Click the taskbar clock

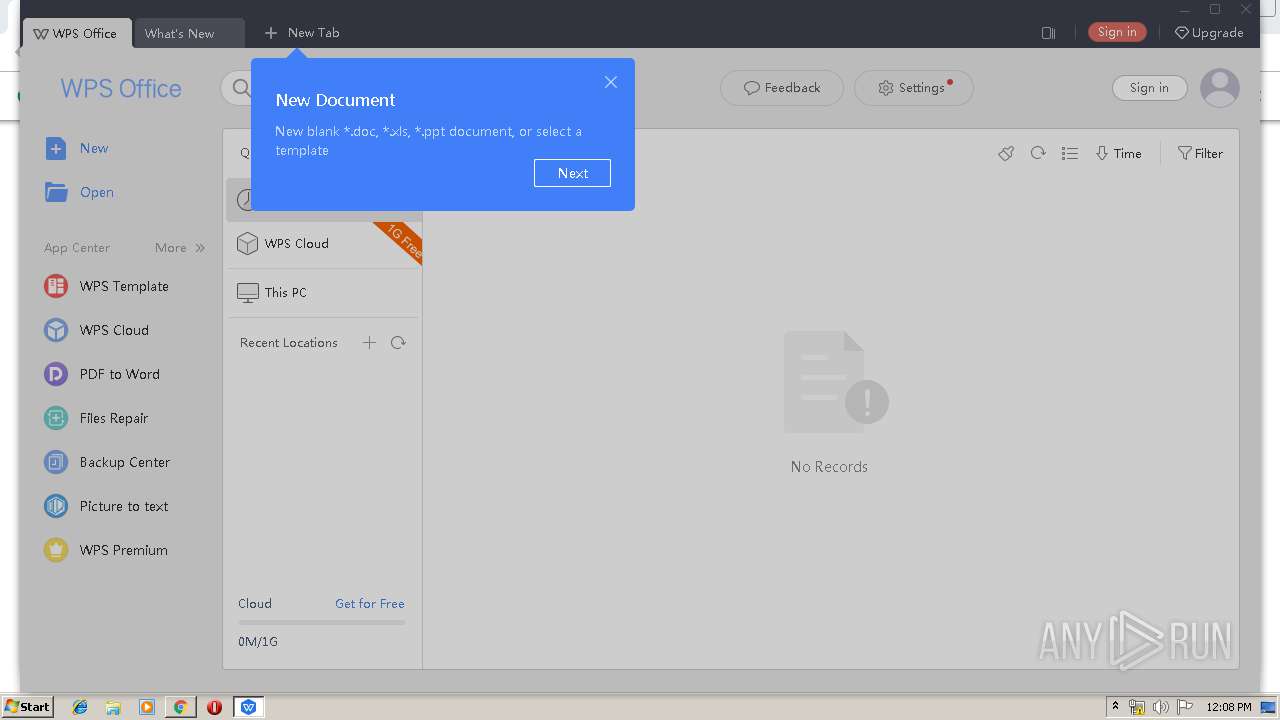coord(1229,707)
